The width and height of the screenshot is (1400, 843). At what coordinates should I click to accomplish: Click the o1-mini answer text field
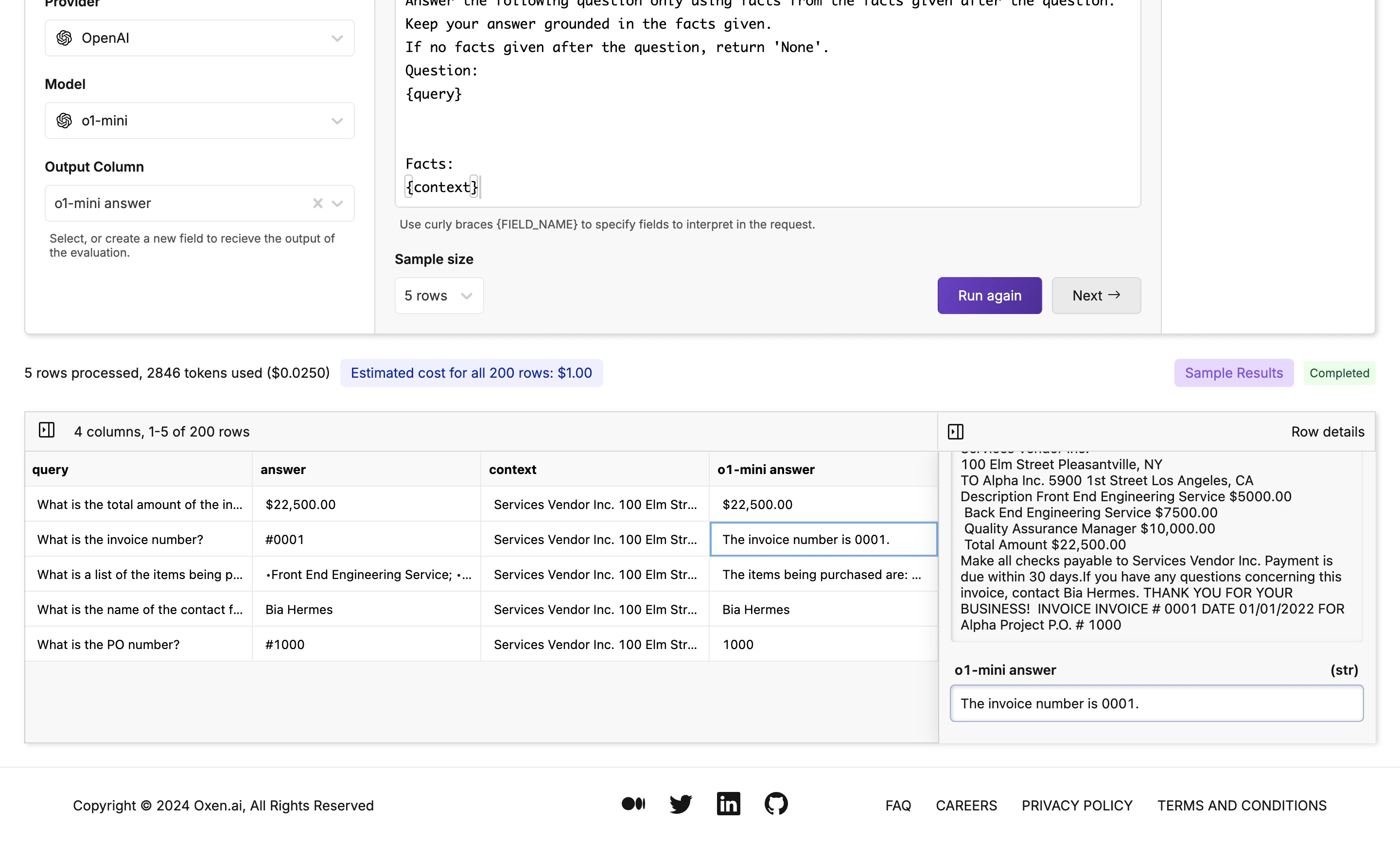[1156, 703]
